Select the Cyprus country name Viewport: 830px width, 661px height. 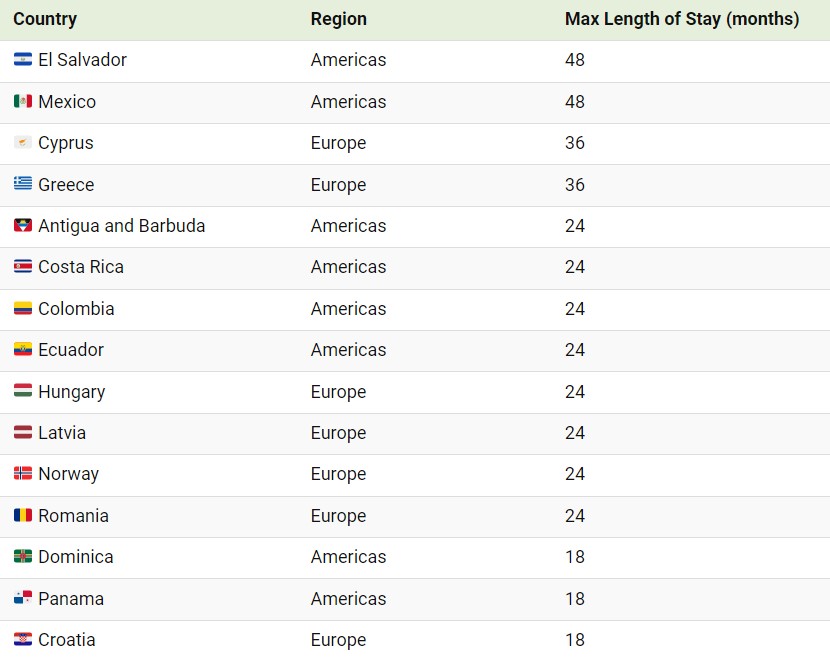(66, 143)
